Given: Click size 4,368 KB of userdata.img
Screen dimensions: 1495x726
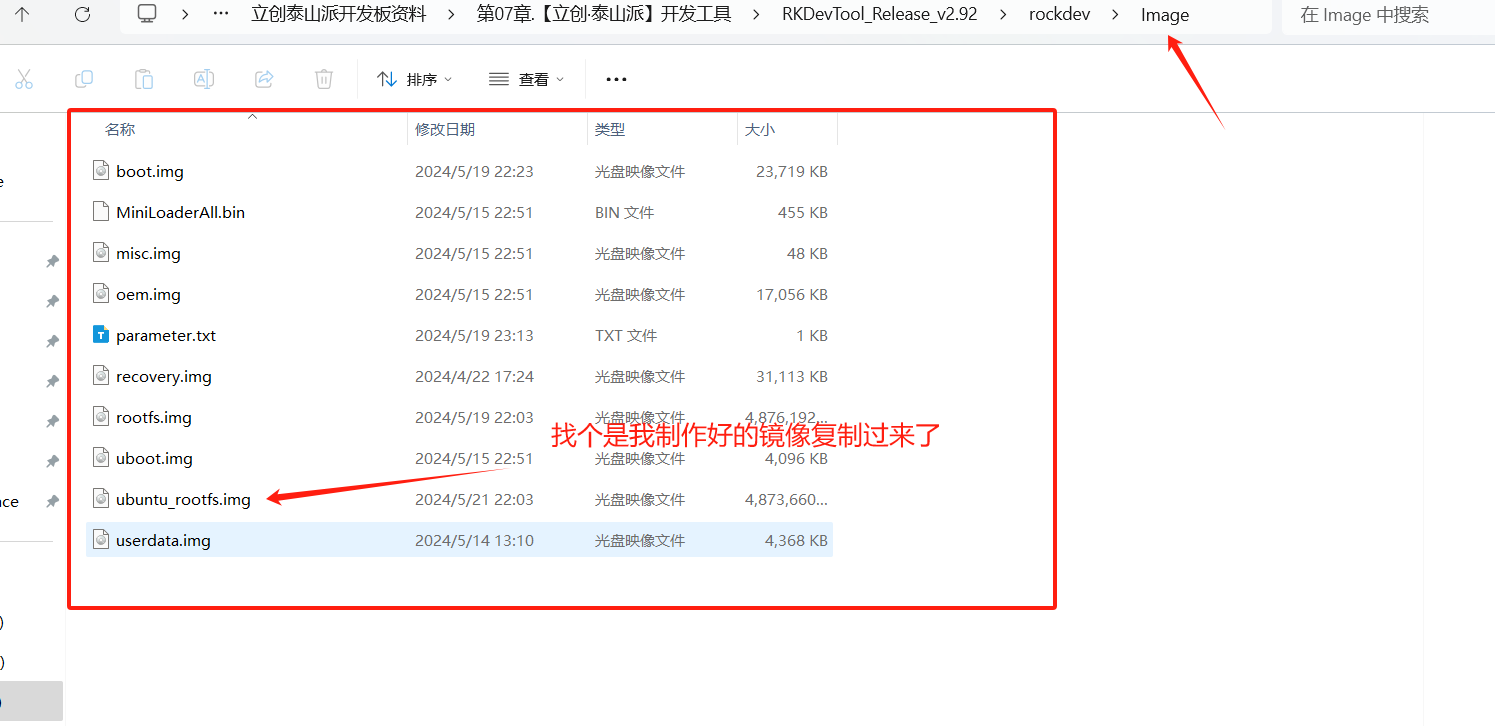Looking at the screenshot, I should [x=796, y=540].
